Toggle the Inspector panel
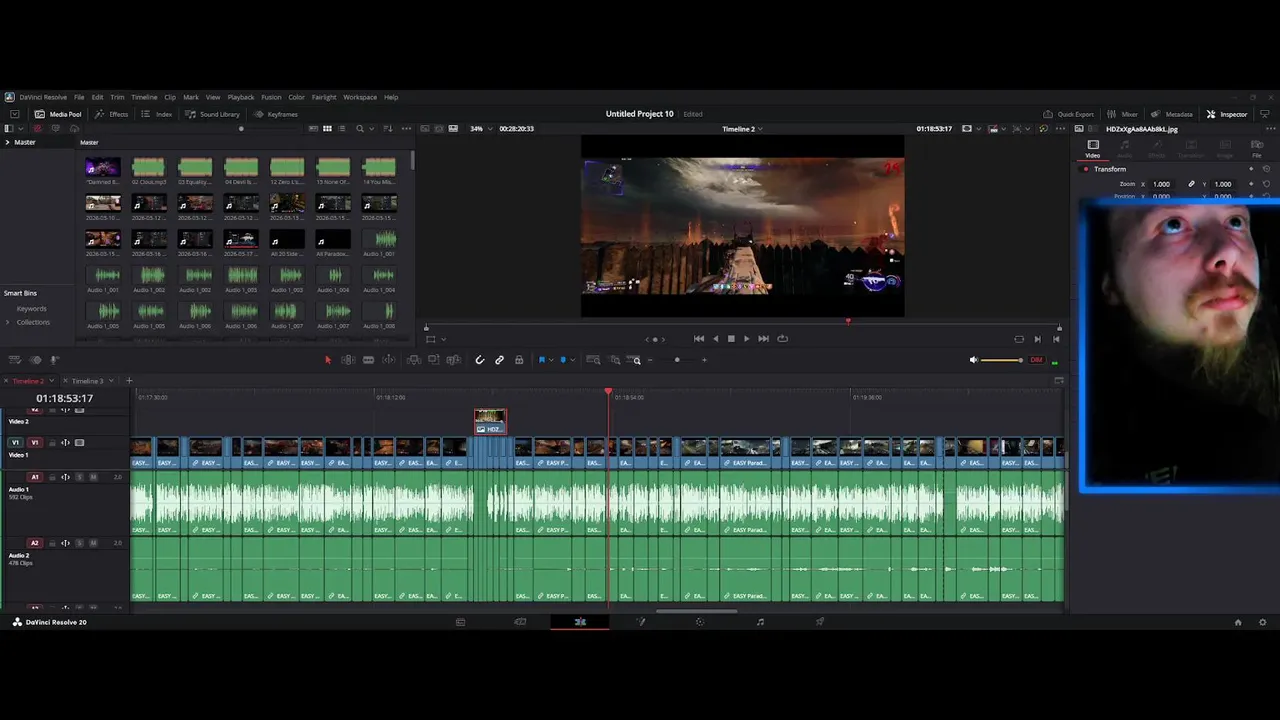This screenshot has height=720, width=1280. pyautogui.click(x=1227, y=114)
